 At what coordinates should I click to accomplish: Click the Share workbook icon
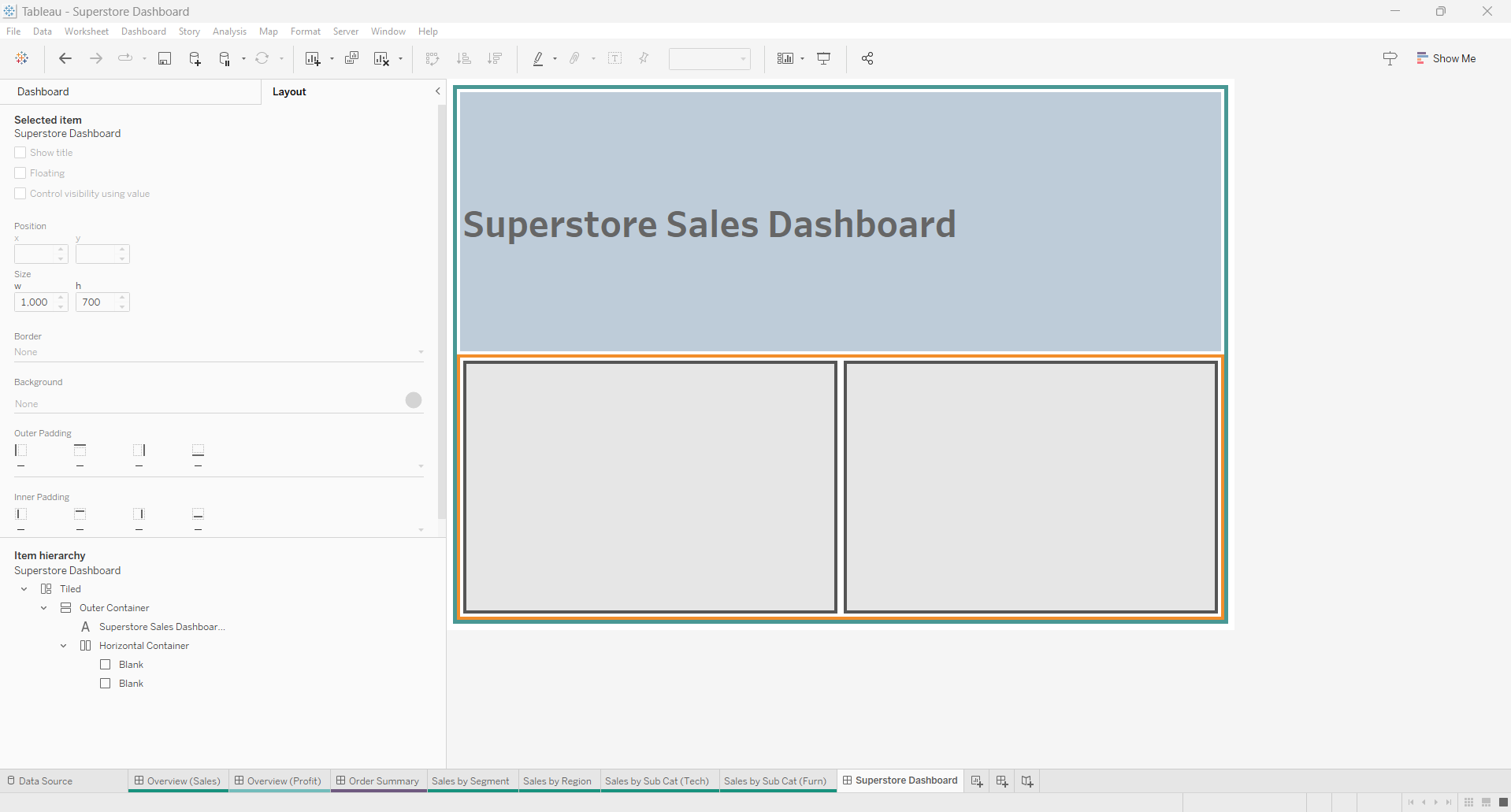(x=867, y=59)
